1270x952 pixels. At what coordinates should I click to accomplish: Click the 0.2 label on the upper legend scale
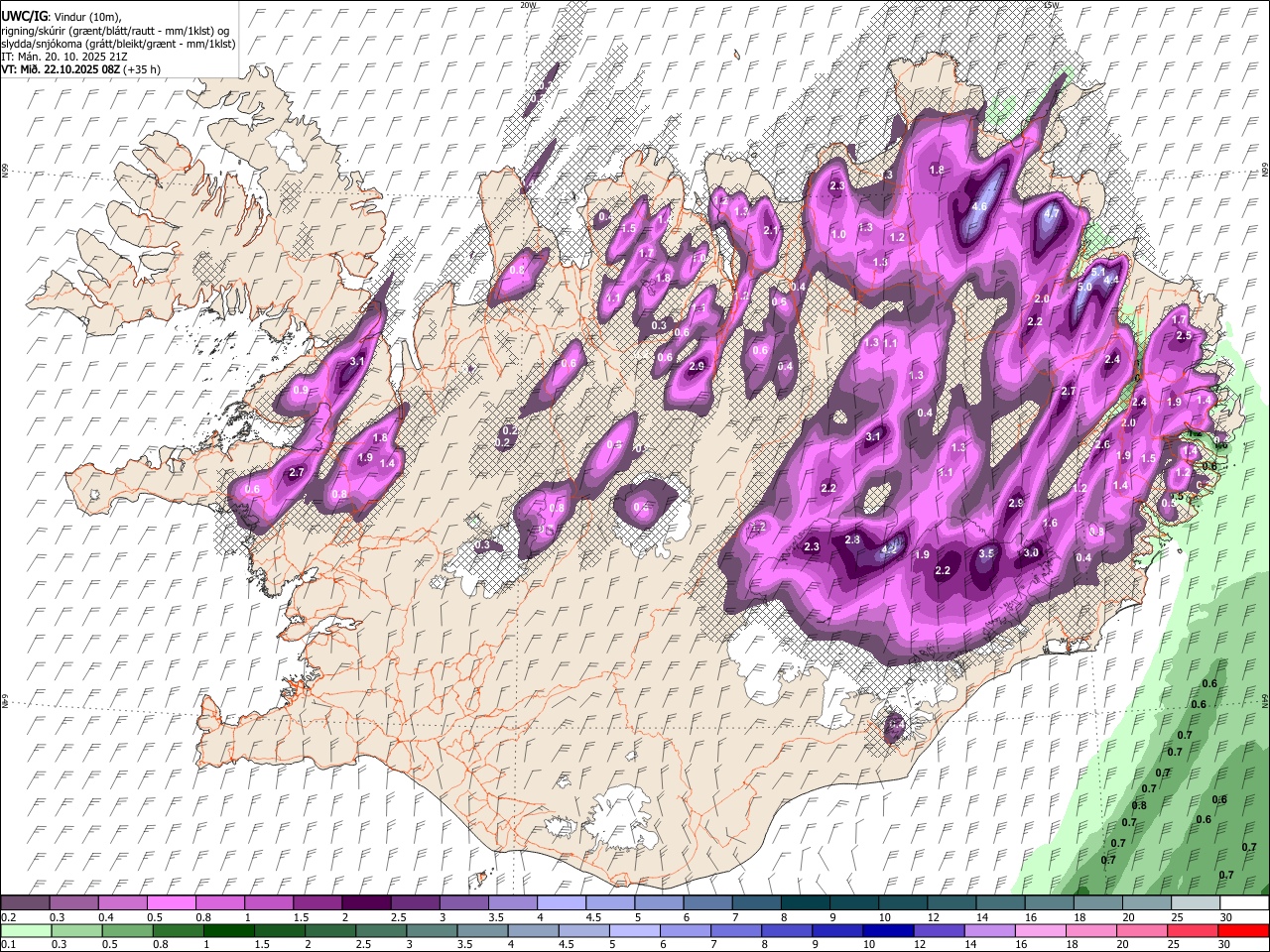(8, 917)
